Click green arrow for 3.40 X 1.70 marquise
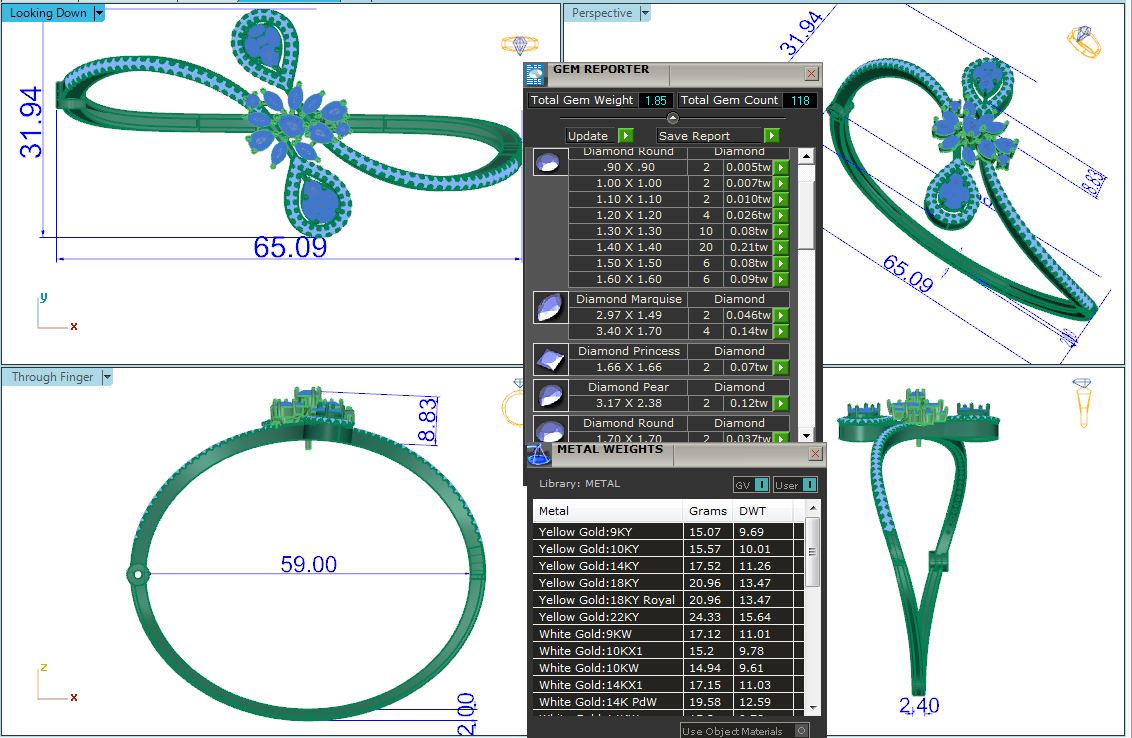1132x738 pixels. point(781,331)
